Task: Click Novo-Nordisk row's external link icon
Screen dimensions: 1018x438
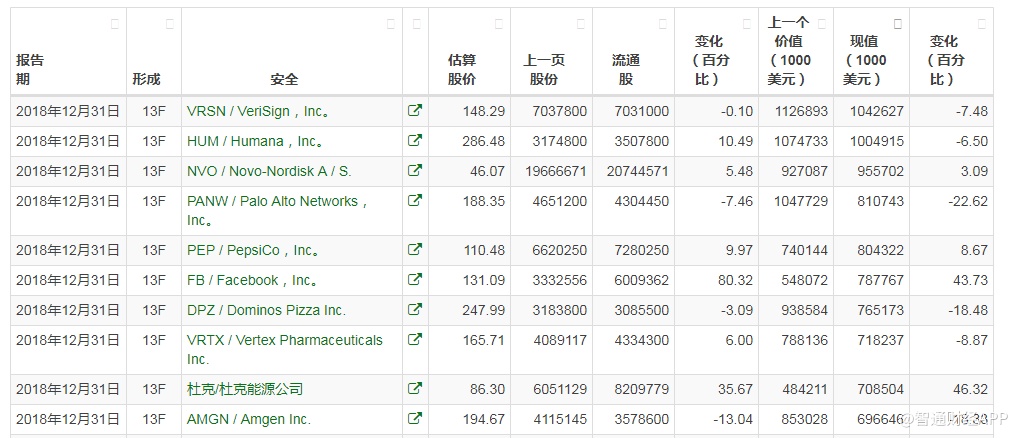Action: 415,171
